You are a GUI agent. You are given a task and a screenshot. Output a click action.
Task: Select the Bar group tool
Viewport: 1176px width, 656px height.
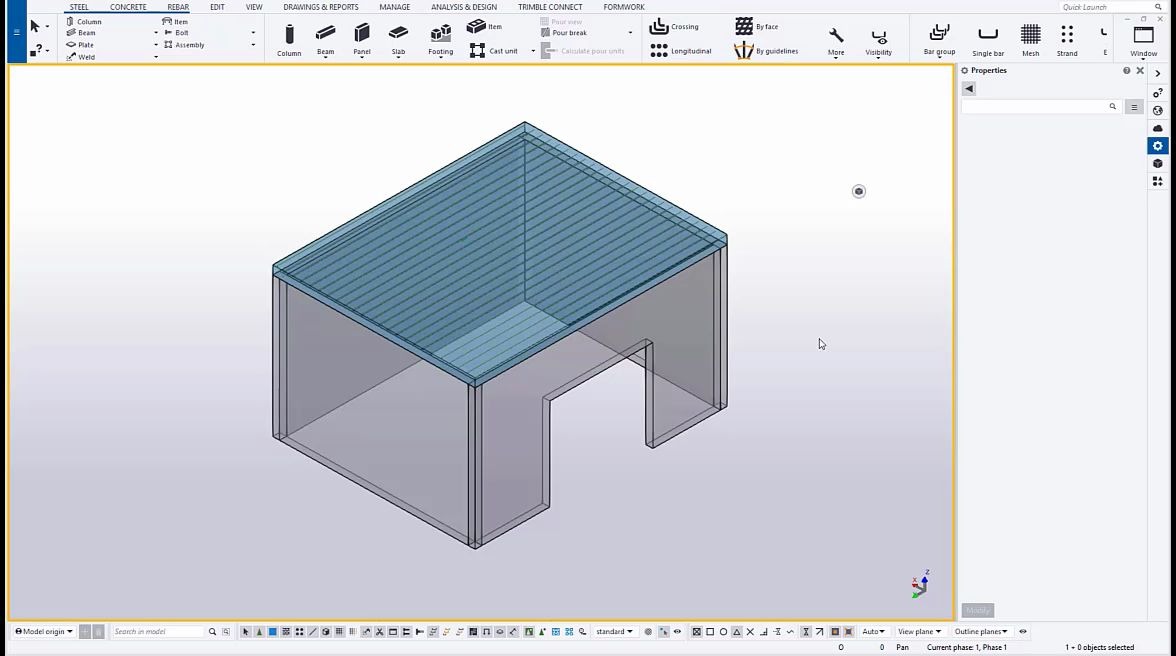pos(939,40)
